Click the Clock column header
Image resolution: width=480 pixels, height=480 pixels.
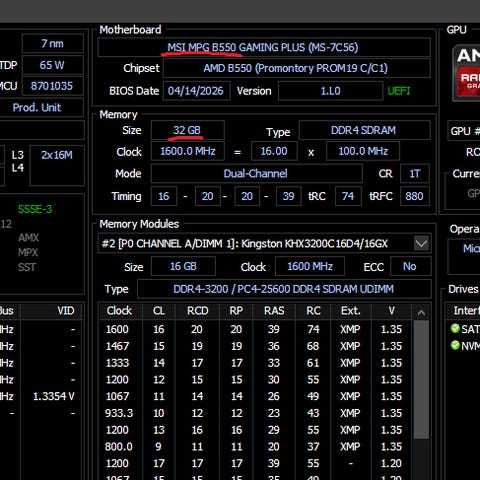pyautogui.click(x=120, y=311)
